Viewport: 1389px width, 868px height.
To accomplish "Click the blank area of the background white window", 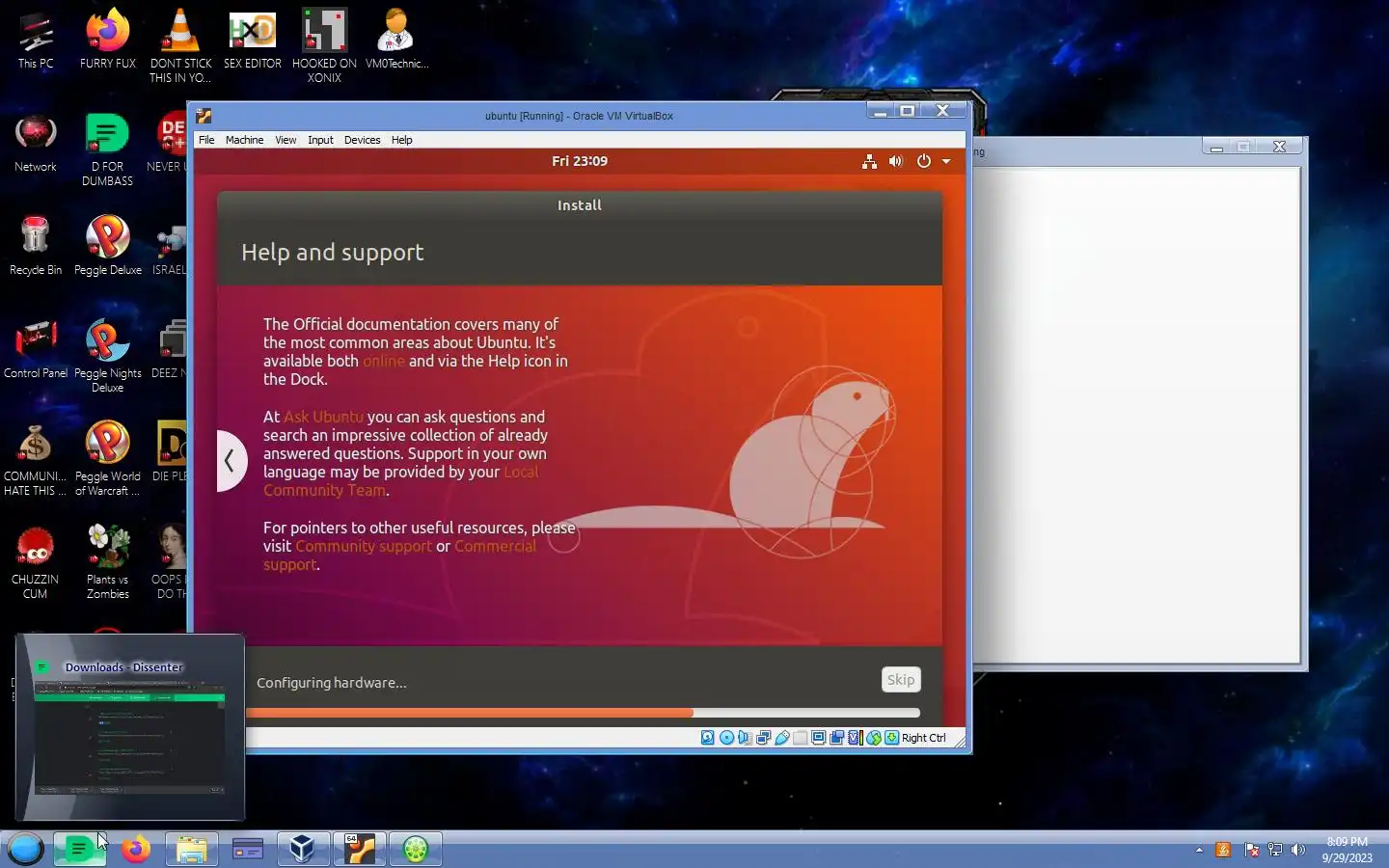I will 1136,415.
